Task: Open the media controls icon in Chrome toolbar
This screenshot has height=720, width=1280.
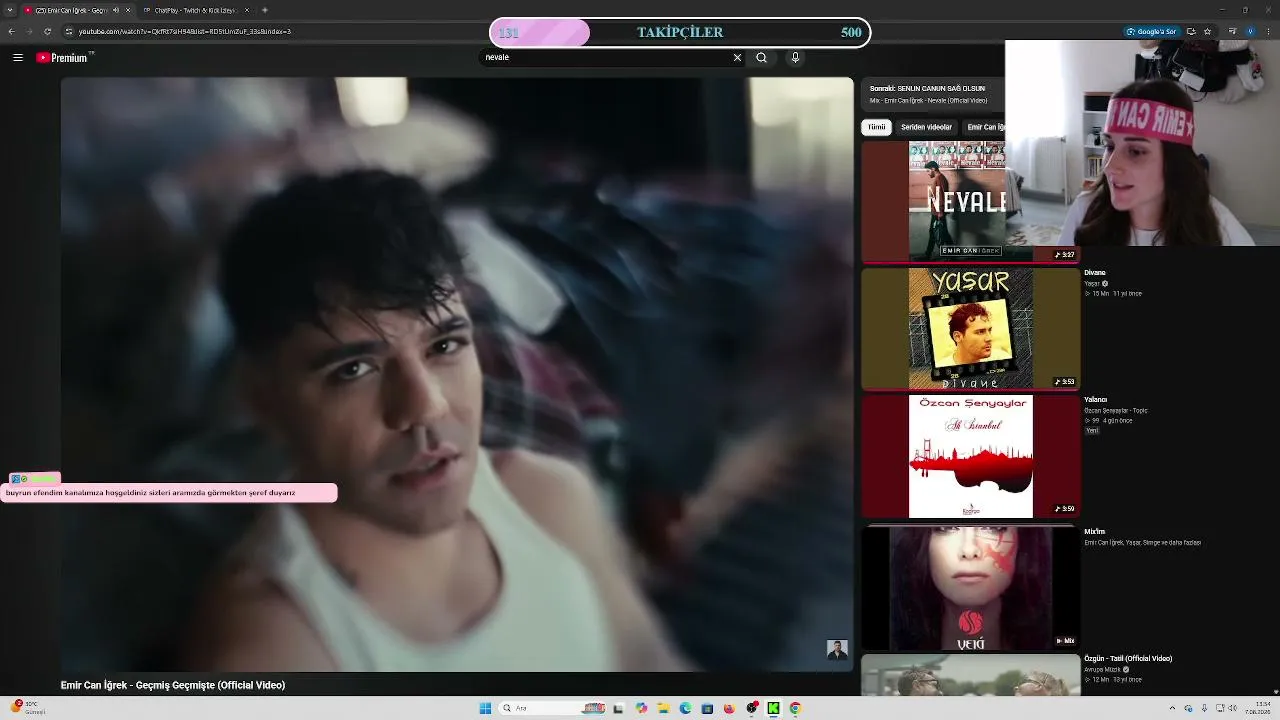Action: (x=1232, y=31)
